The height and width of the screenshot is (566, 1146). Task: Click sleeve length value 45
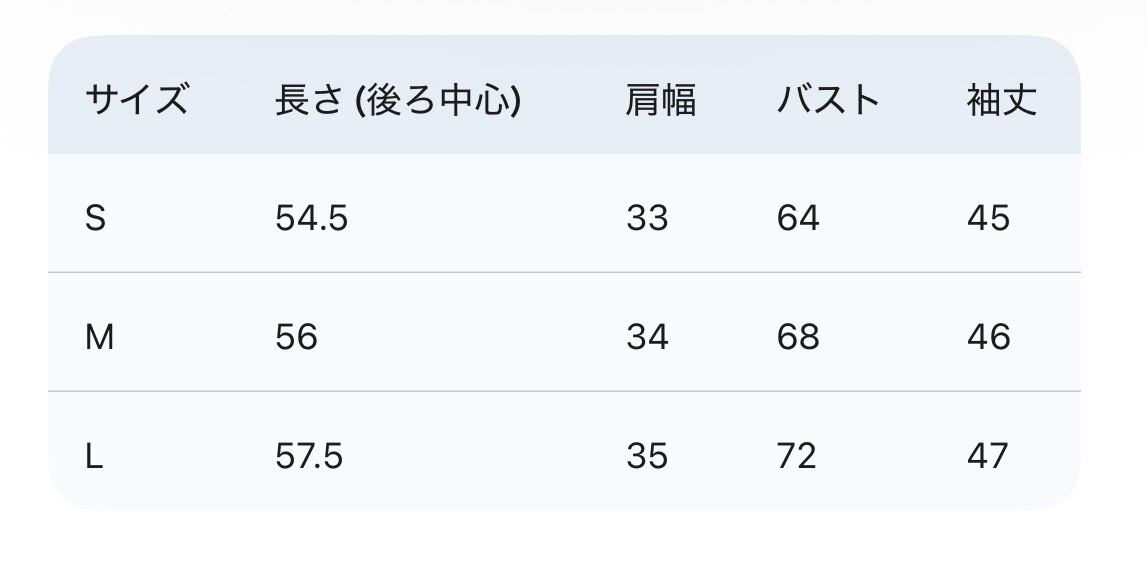(988, 218)
